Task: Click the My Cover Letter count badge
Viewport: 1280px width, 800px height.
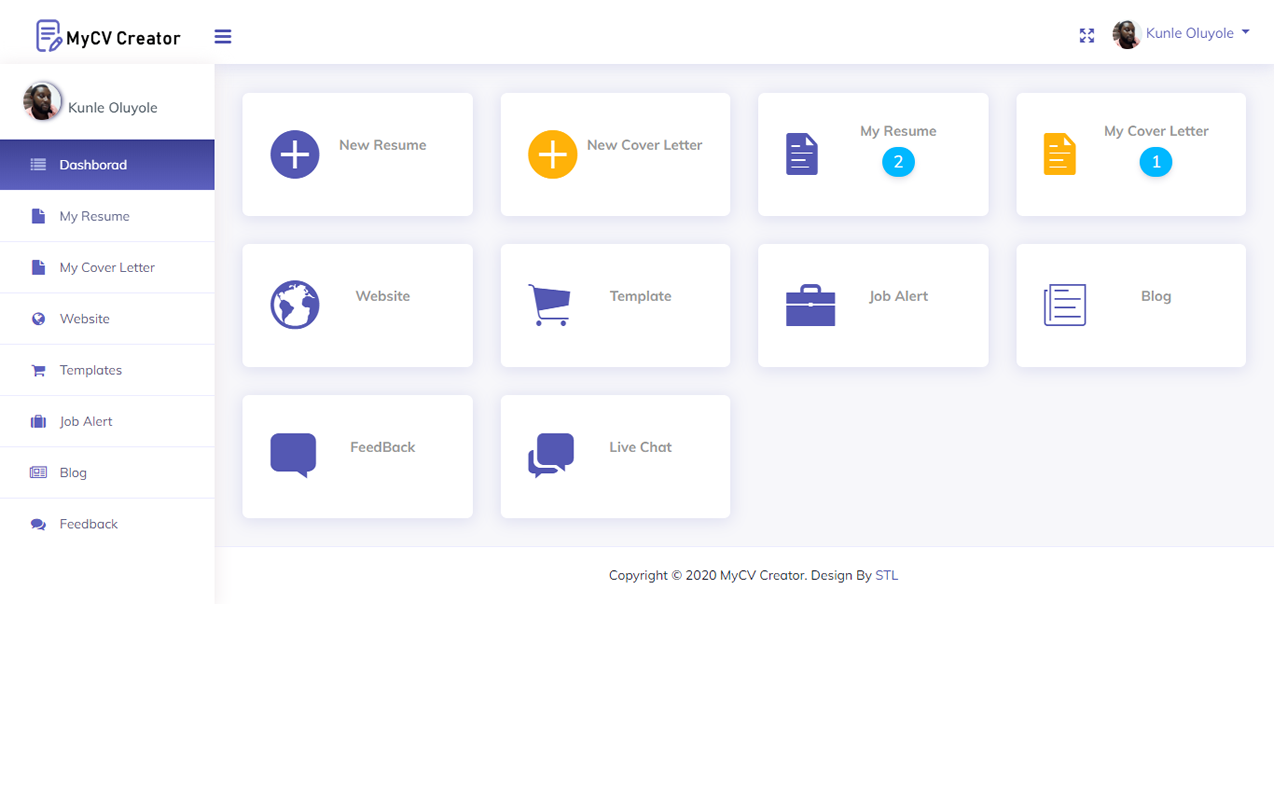Action: coord(1155,162)
